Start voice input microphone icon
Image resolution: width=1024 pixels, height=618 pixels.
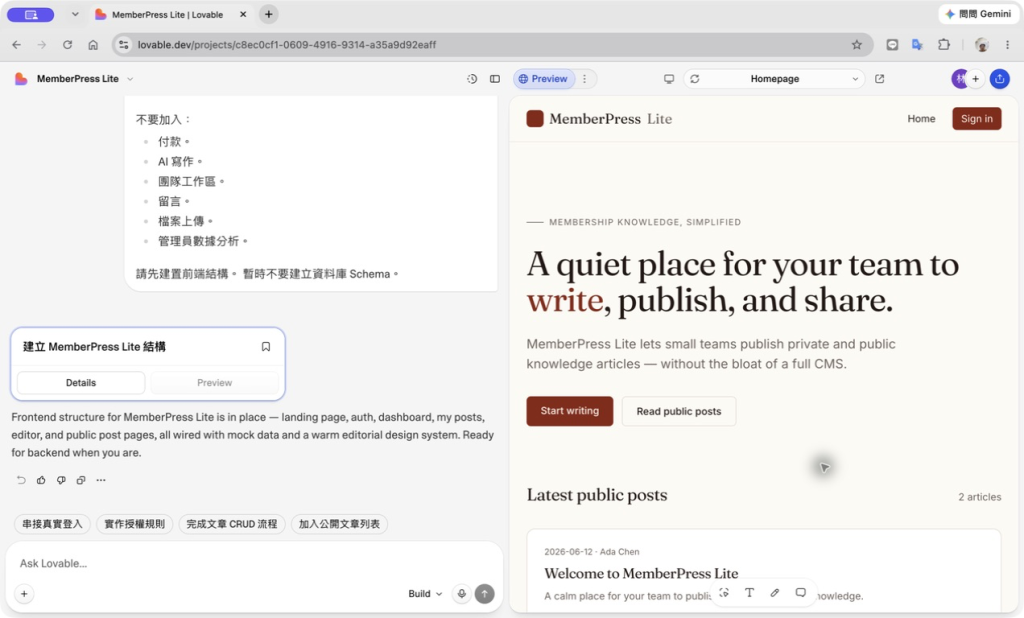pyautogui.click(x=461, y=594)
